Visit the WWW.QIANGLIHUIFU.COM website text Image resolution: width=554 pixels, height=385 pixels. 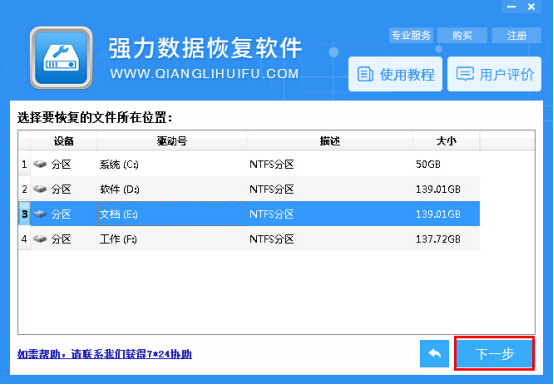point(204,74)
